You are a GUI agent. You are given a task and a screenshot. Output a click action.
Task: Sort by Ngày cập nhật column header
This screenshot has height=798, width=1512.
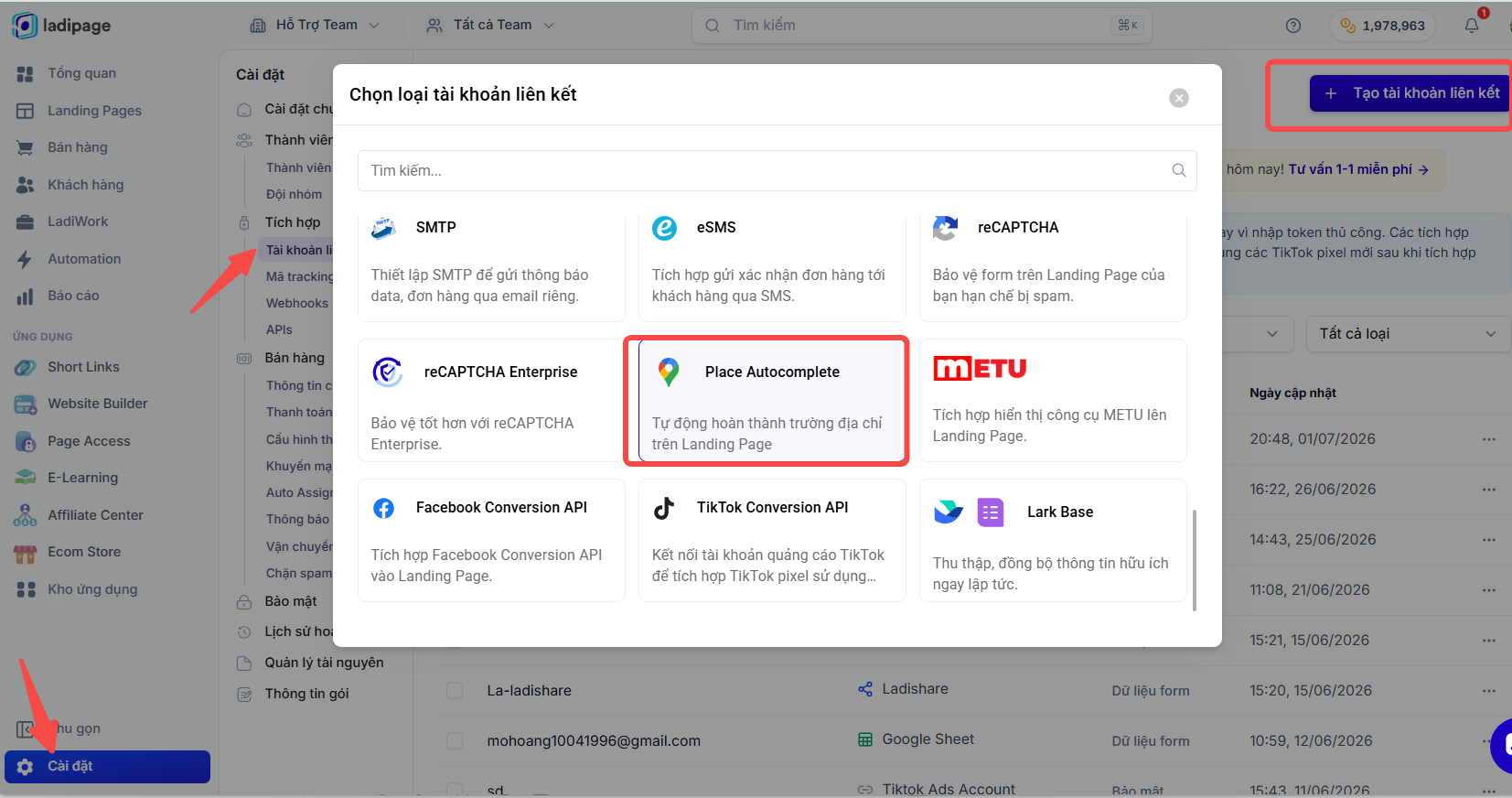coord(1292,393)
